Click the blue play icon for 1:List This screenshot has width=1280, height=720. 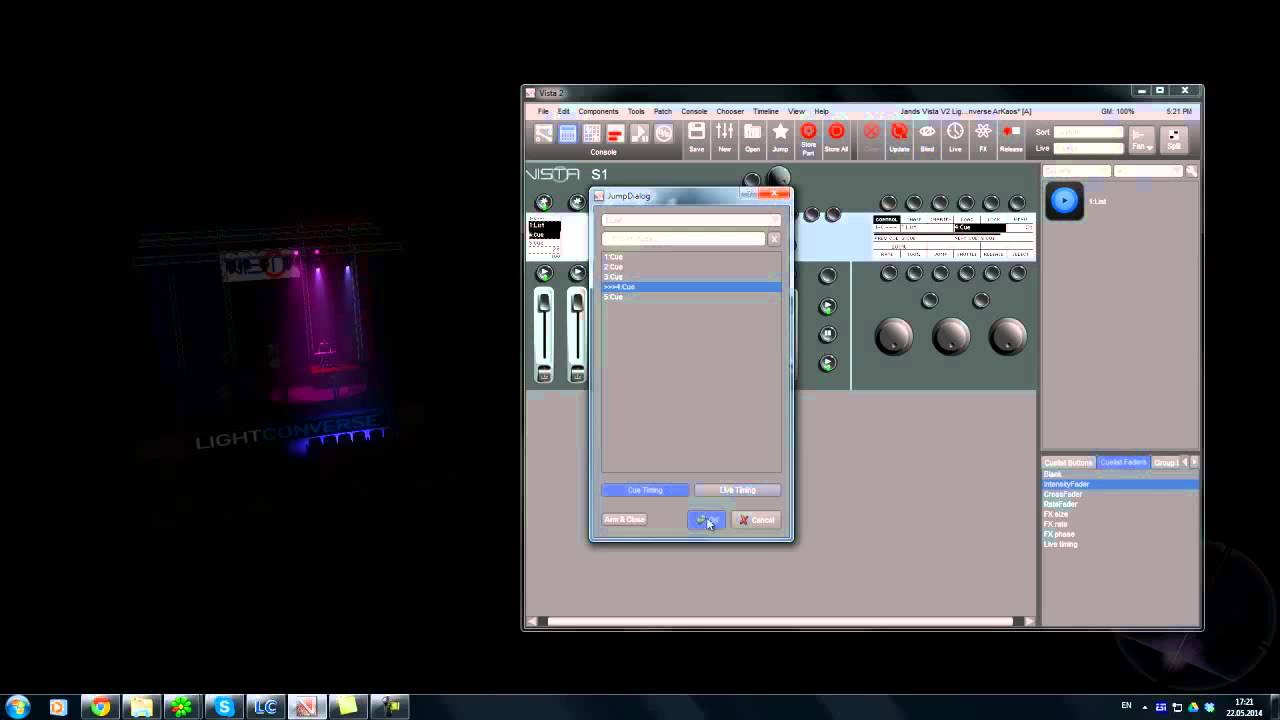click(1064, 201)
